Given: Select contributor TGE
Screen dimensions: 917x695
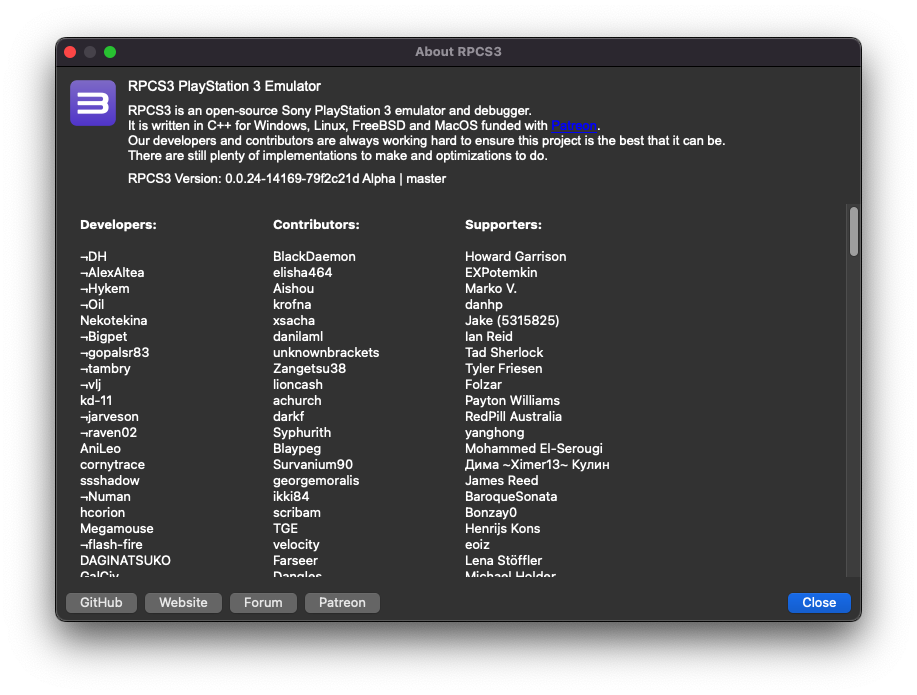Looking at the screenshot, I should (x=285, y=529).
